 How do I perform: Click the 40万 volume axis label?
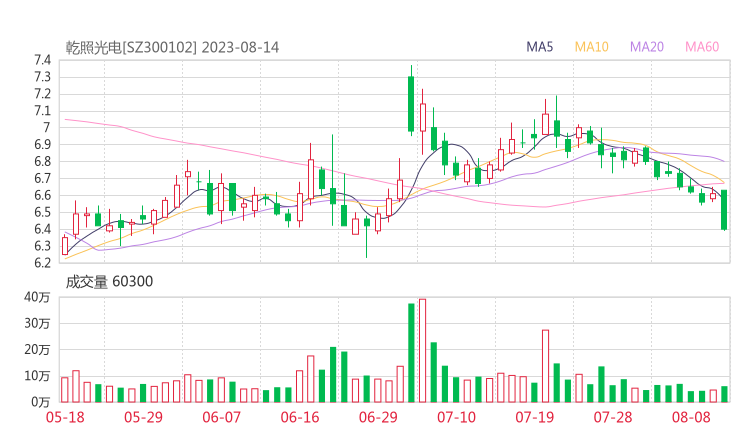point(37,297)
